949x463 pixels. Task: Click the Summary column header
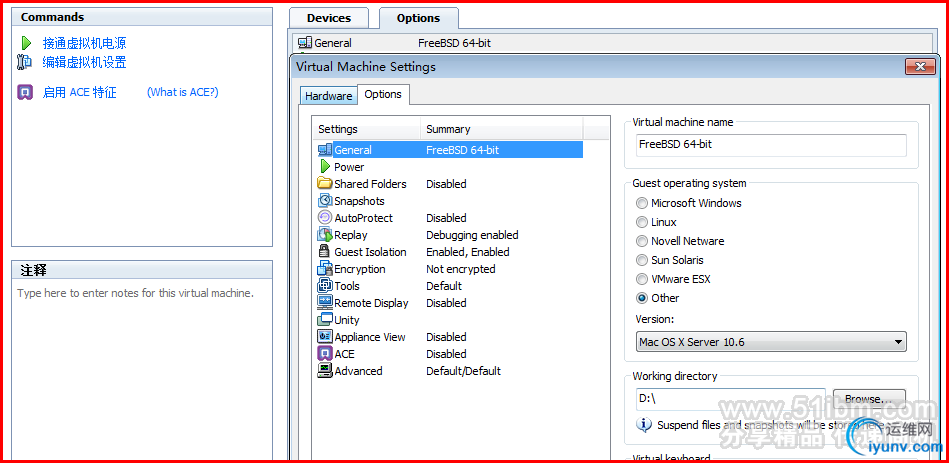point(502,129)
